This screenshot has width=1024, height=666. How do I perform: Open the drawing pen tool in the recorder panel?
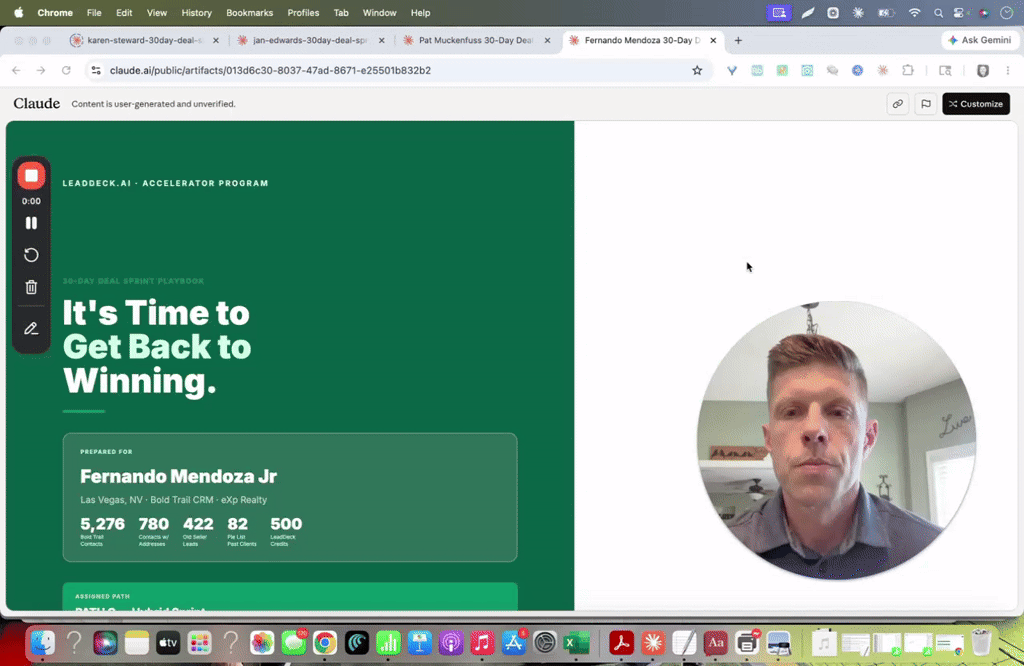pos(31,329)
